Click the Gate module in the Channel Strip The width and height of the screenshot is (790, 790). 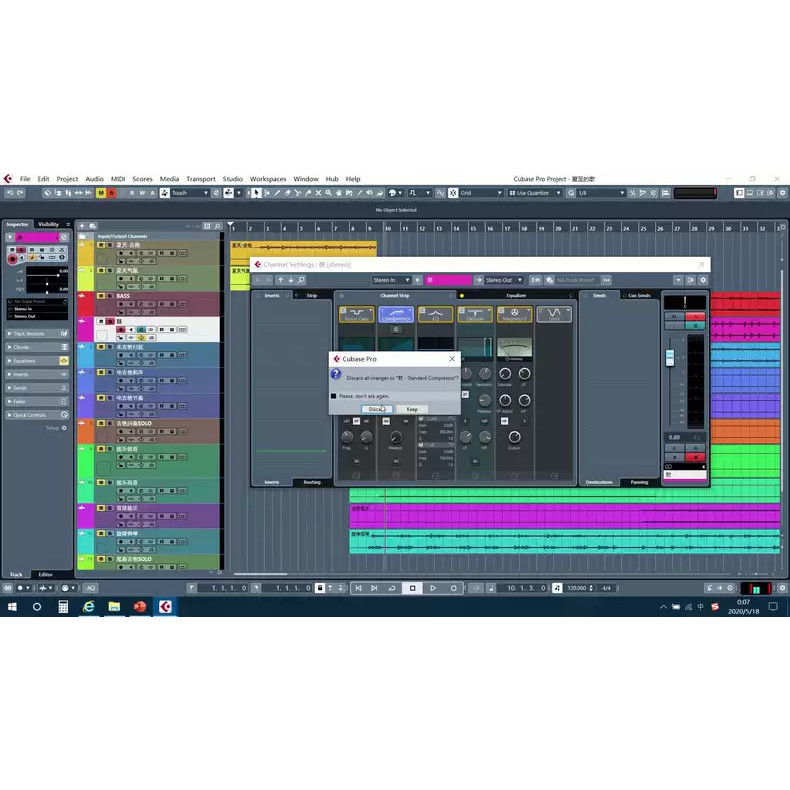357,314
